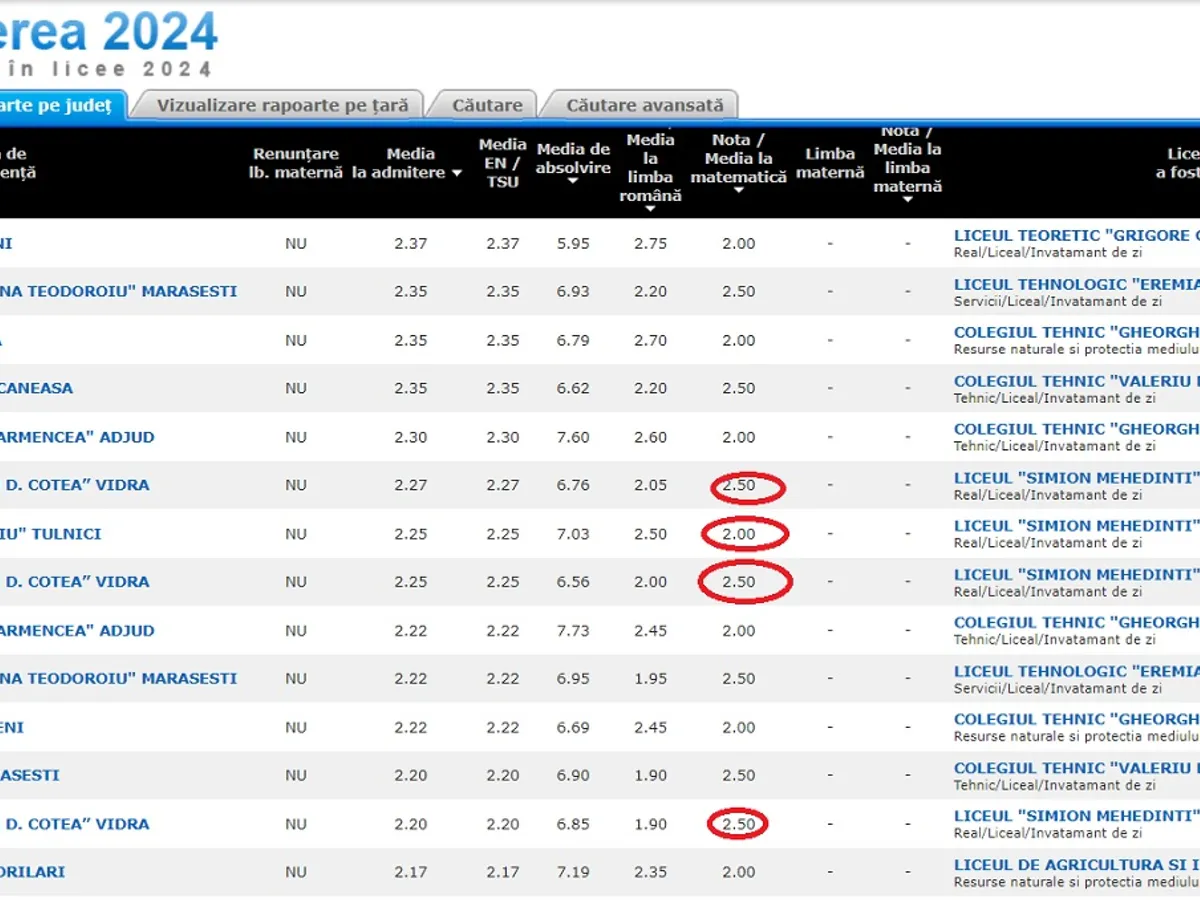Click sort arrow under Media de absolvire

[x=573, y=183]
